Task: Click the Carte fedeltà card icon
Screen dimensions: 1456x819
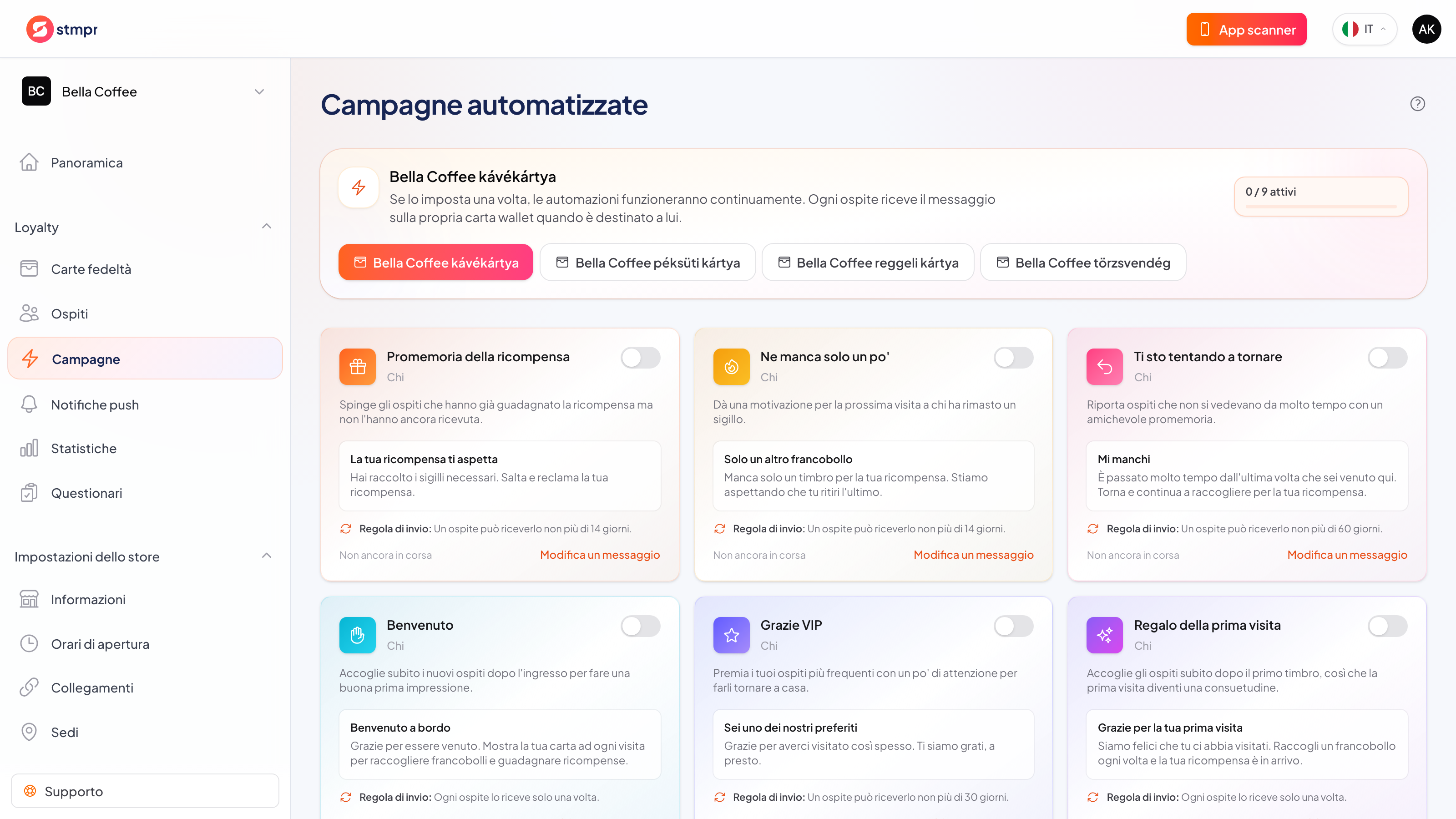Action: (29, 268)
